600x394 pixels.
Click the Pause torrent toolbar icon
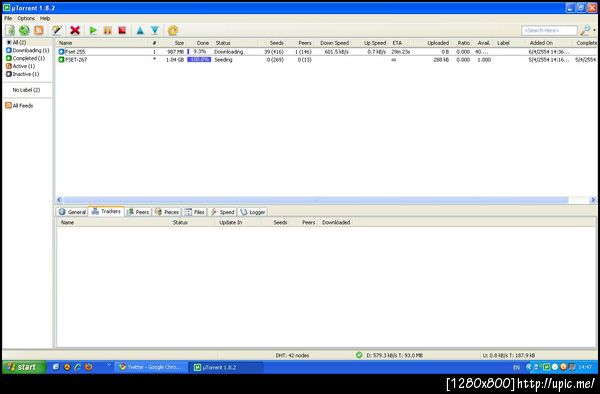108,30
